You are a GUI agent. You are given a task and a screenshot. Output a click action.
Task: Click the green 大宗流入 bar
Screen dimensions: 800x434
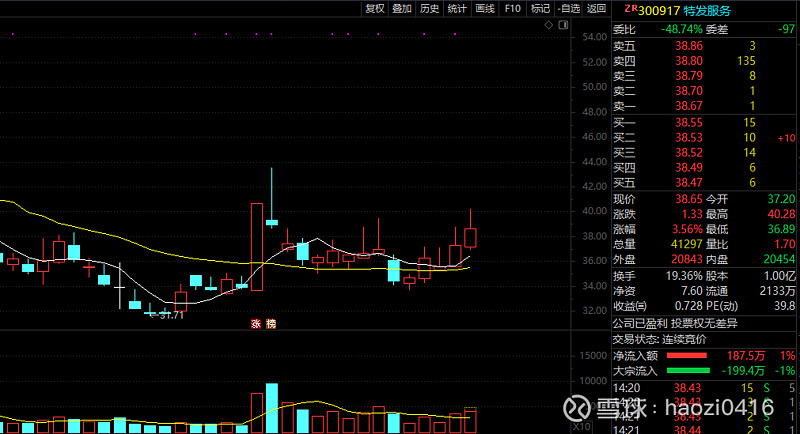688,371
